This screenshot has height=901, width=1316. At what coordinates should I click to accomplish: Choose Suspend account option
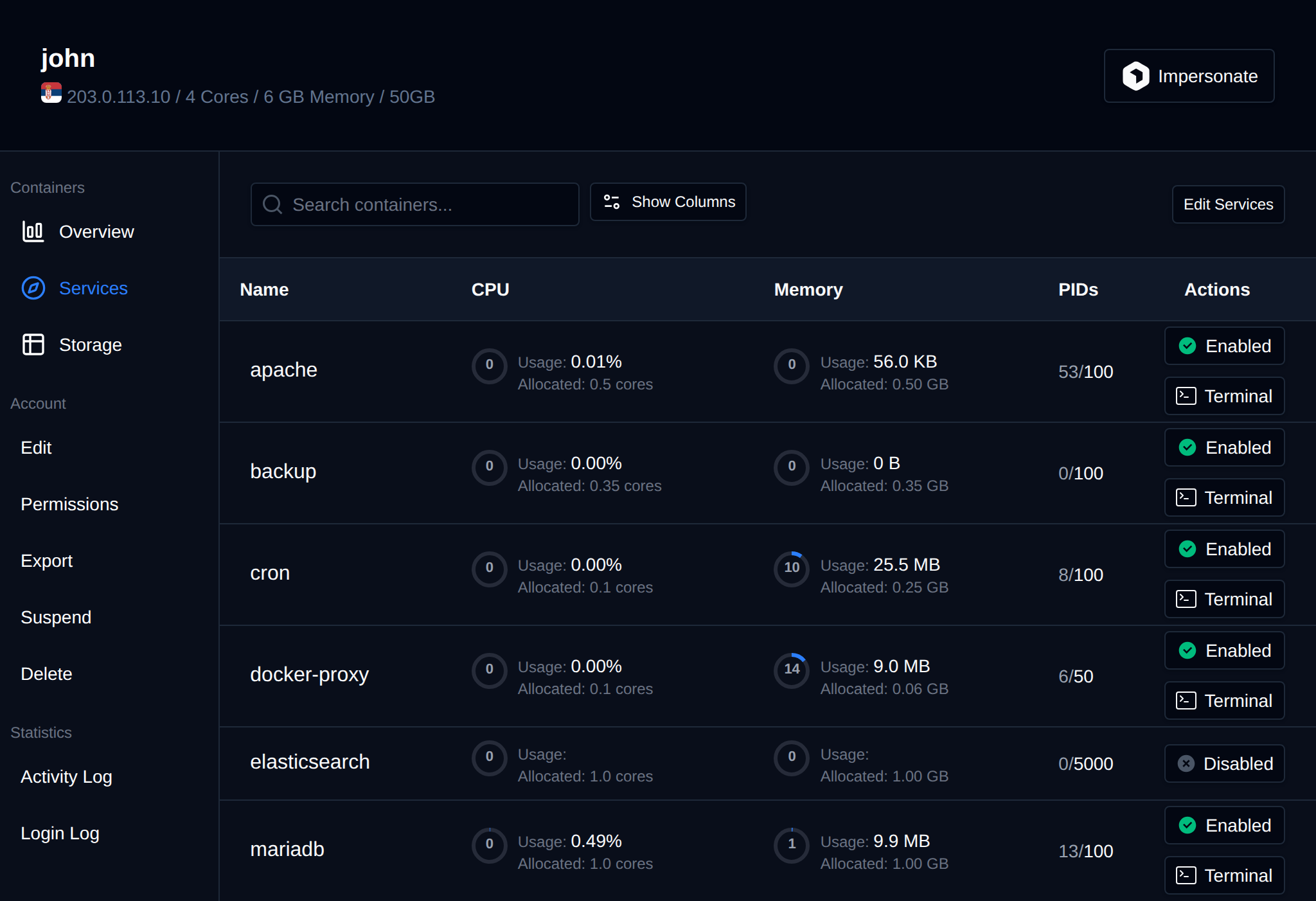click(x=56, y=617)
